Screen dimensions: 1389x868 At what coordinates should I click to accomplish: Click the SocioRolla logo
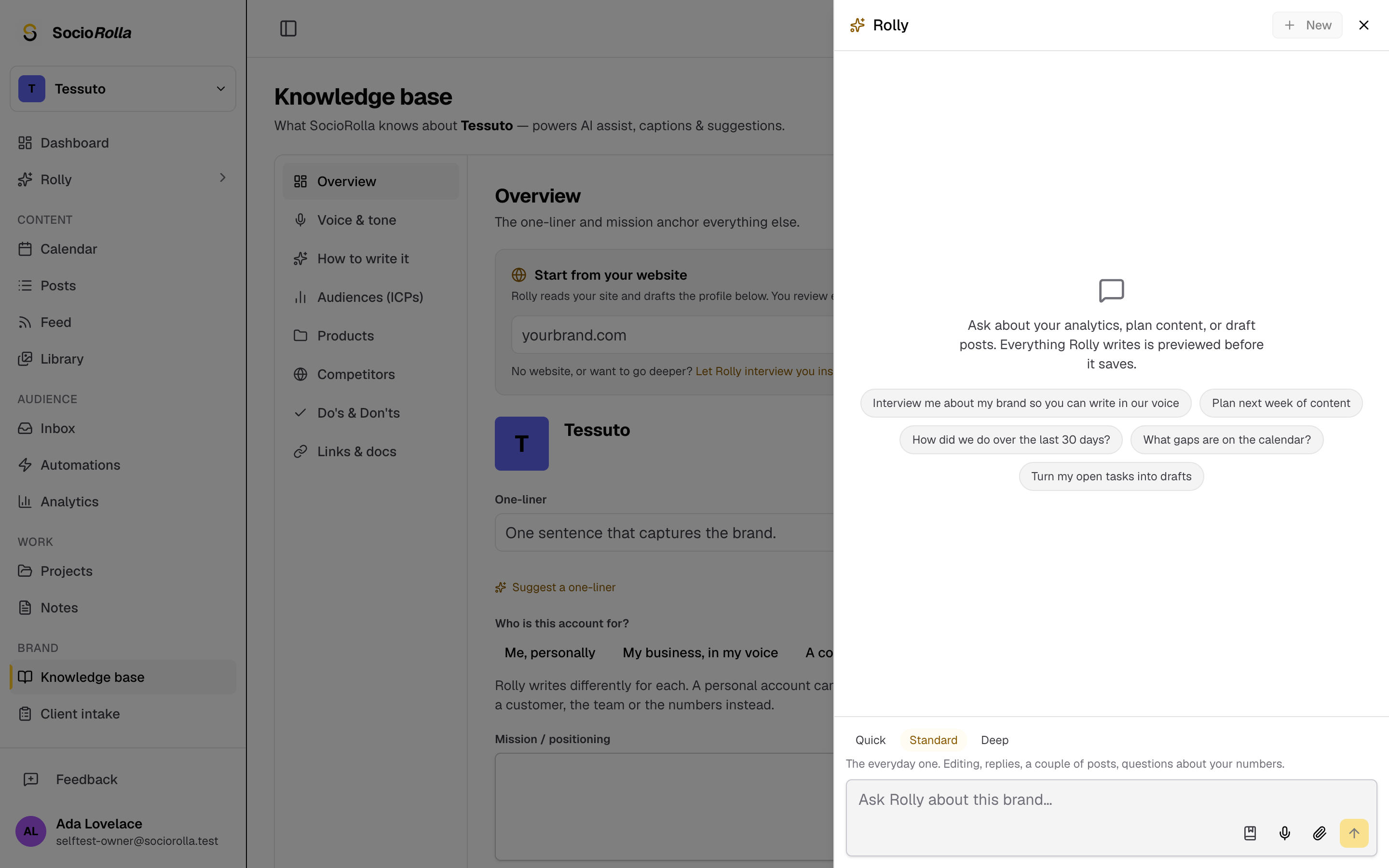(x=76, y=33)
